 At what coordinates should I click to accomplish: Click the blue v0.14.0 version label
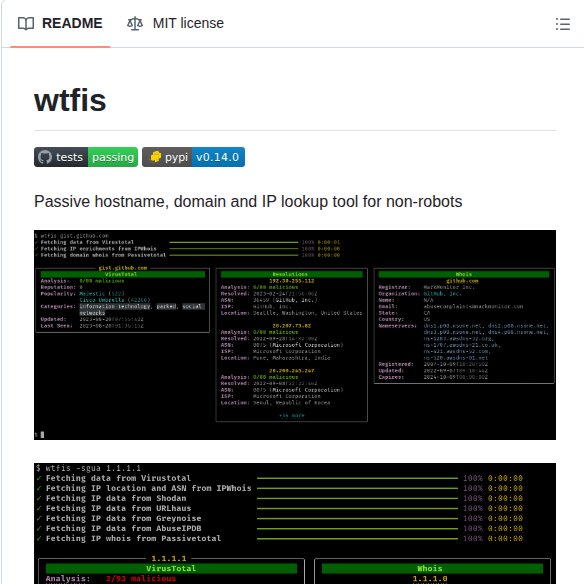pos(218,157)
